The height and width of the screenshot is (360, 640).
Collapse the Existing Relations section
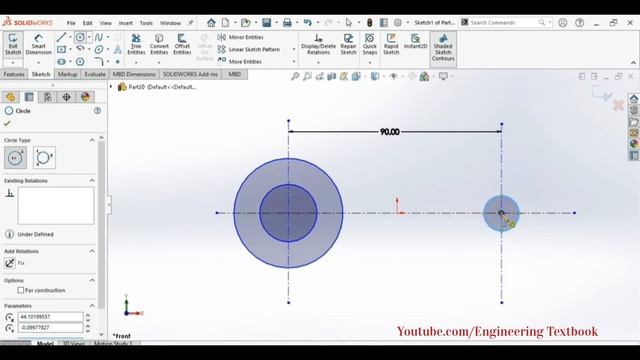[92, 180]
